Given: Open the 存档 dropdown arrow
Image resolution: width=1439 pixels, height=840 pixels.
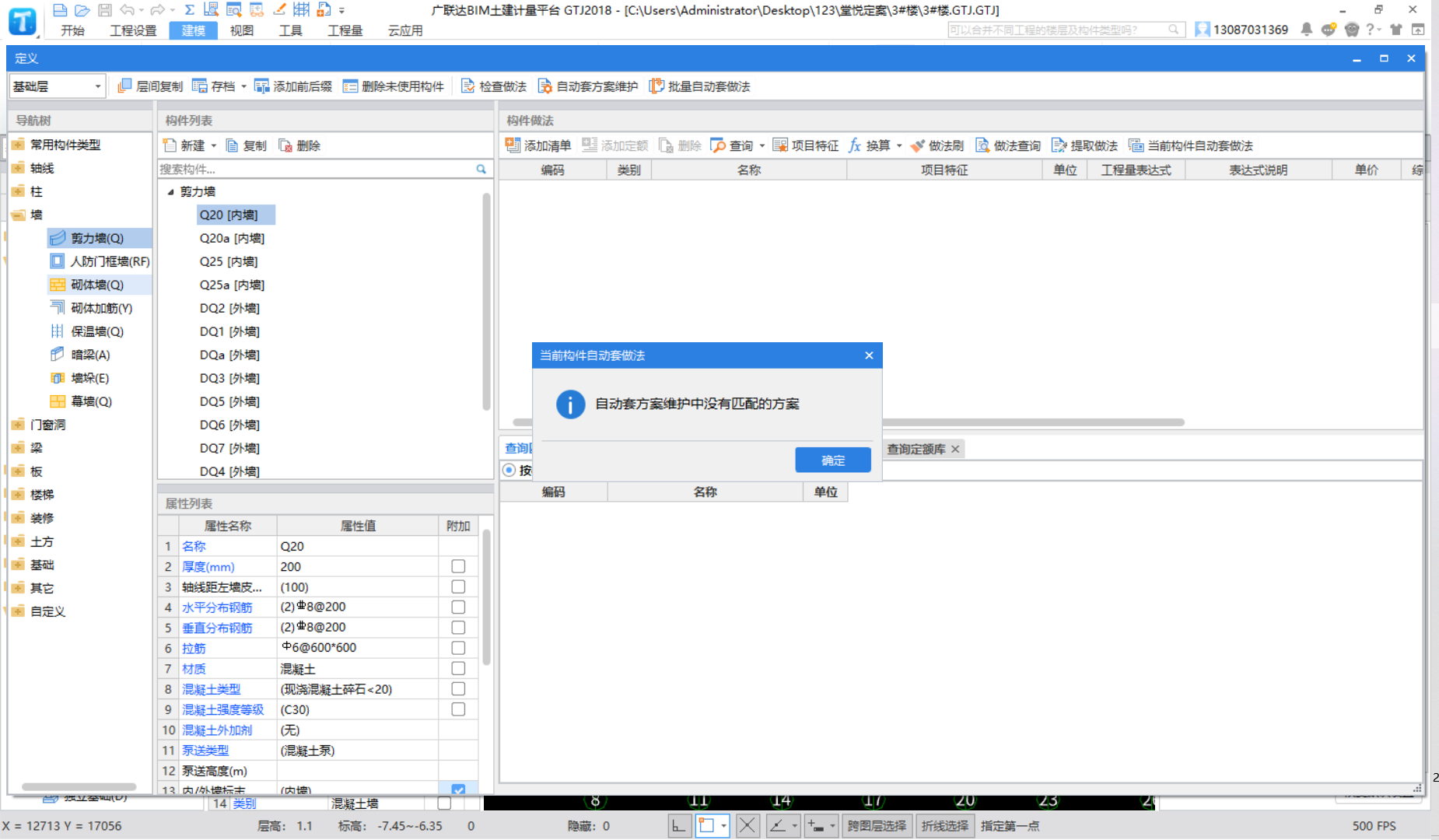Looking at the screenshot, I should point(243,86).
